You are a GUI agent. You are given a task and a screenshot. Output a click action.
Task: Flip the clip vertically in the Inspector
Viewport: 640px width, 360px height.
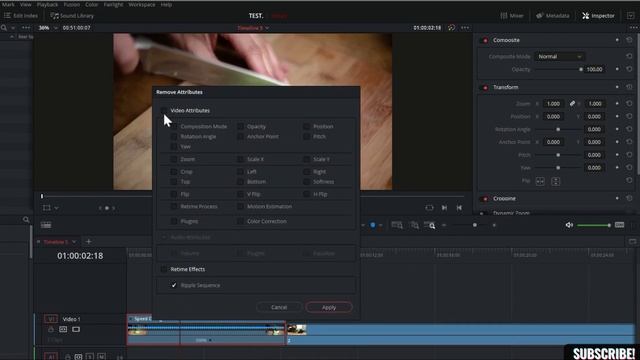click(x=556, y=181)
